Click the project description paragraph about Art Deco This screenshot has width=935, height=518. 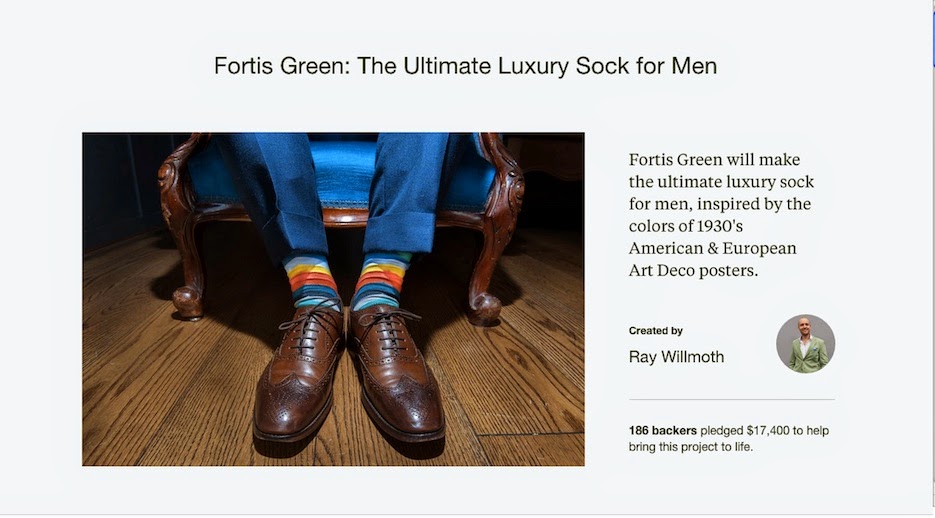[x=721, y=215]
